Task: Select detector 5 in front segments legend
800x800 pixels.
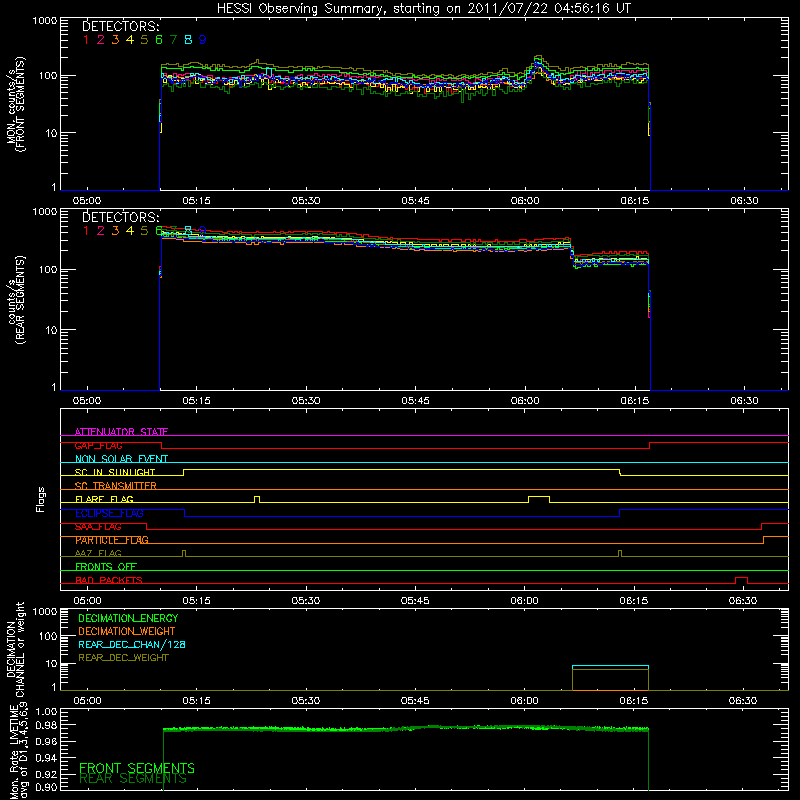Action: point(144,40)
